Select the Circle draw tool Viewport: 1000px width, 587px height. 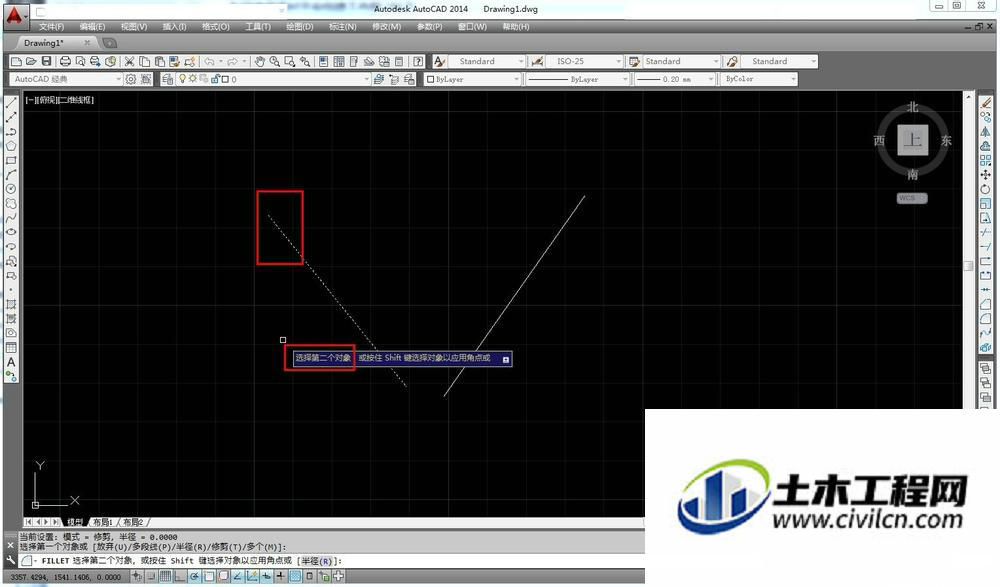(x=11, y=189)
